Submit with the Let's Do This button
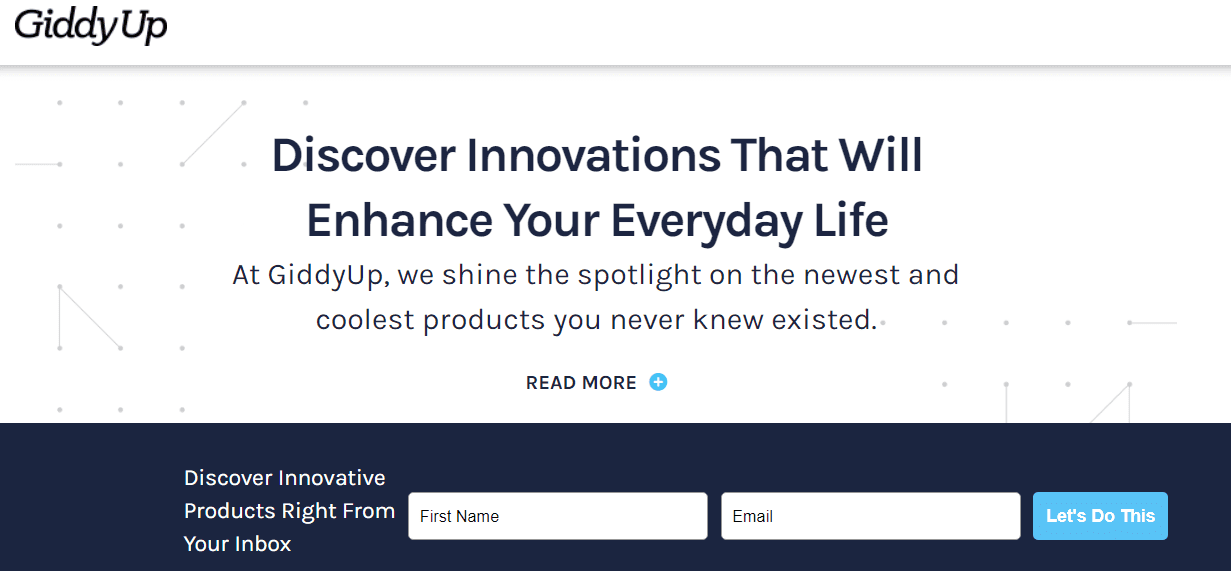The width and height of the screenshot is (1231, 571). [x=1100, y=516]
